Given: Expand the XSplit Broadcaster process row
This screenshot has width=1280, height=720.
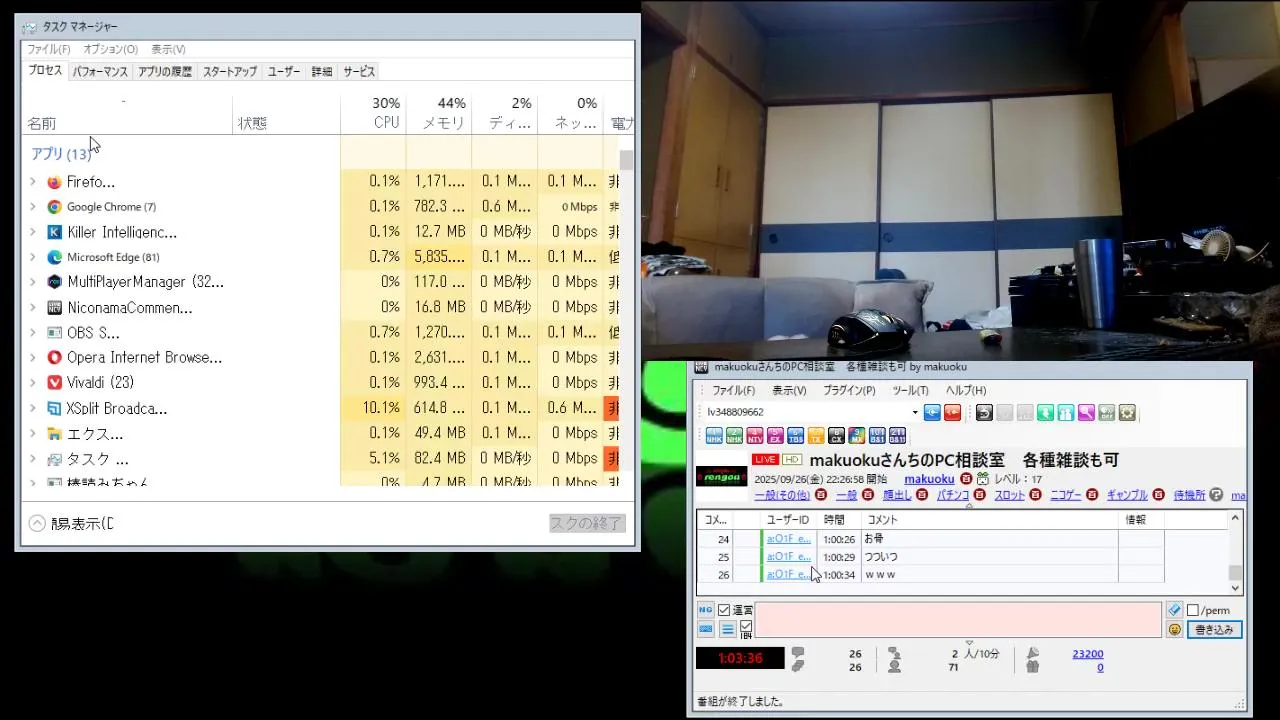Looking at the screenshot, I should coord(33,408).
